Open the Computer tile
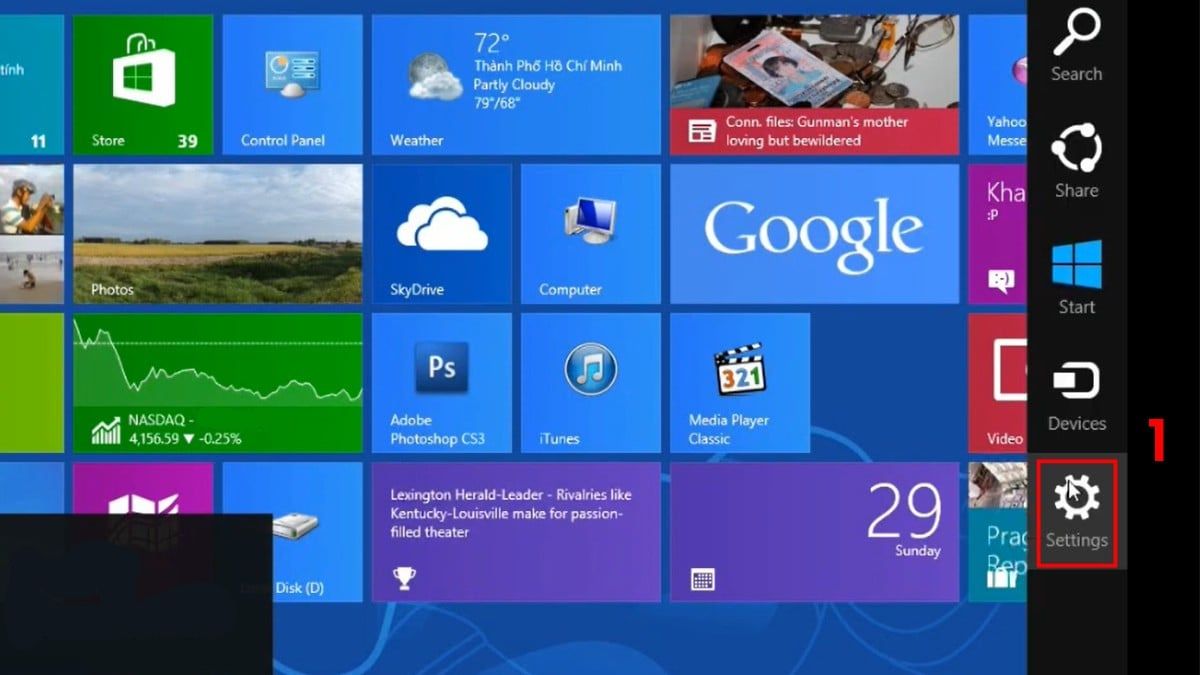Image resolution: width=1200 pixels, height=675 pixels. click(590, 233)
